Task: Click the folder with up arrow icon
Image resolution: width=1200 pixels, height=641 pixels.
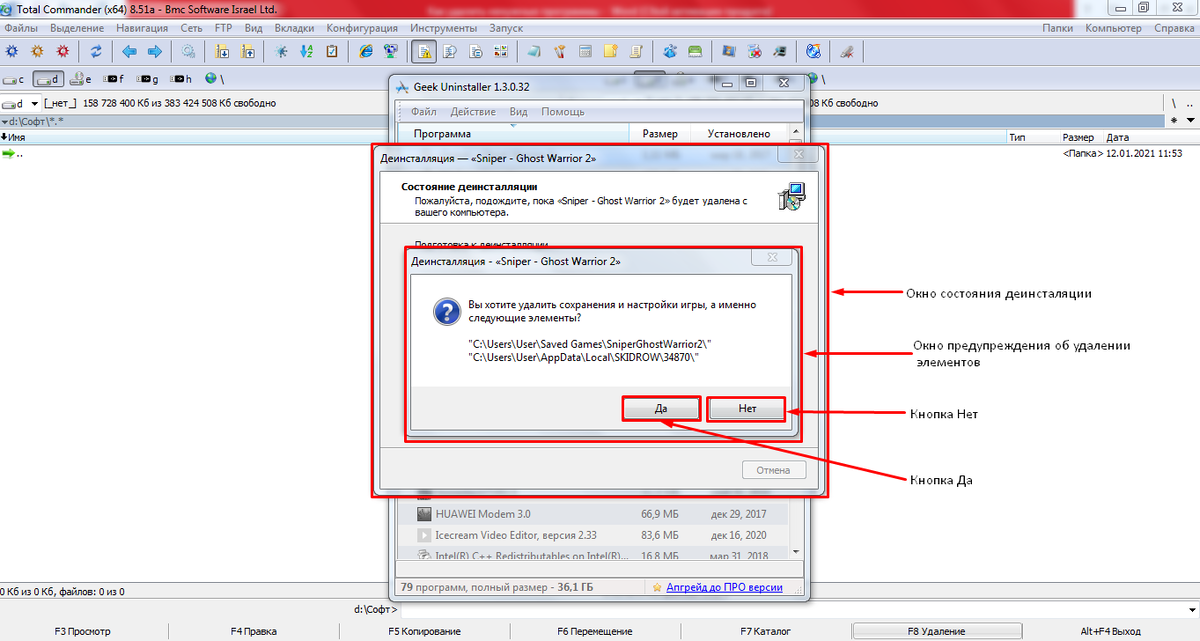Action: pos(247,51)
